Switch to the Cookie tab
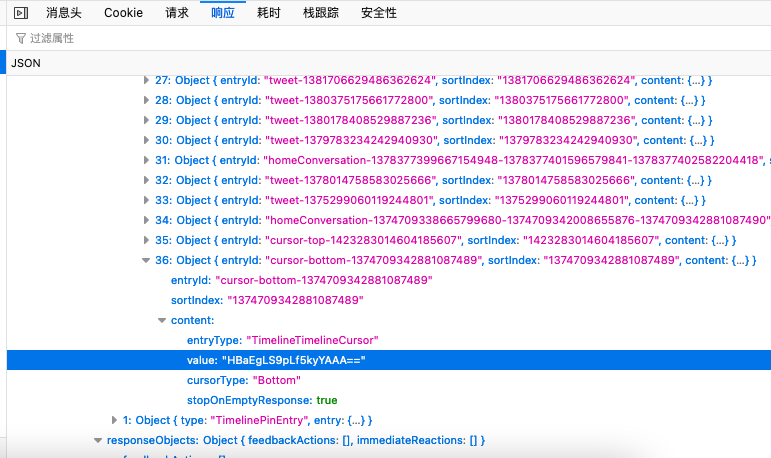 (x=123, y=13)
